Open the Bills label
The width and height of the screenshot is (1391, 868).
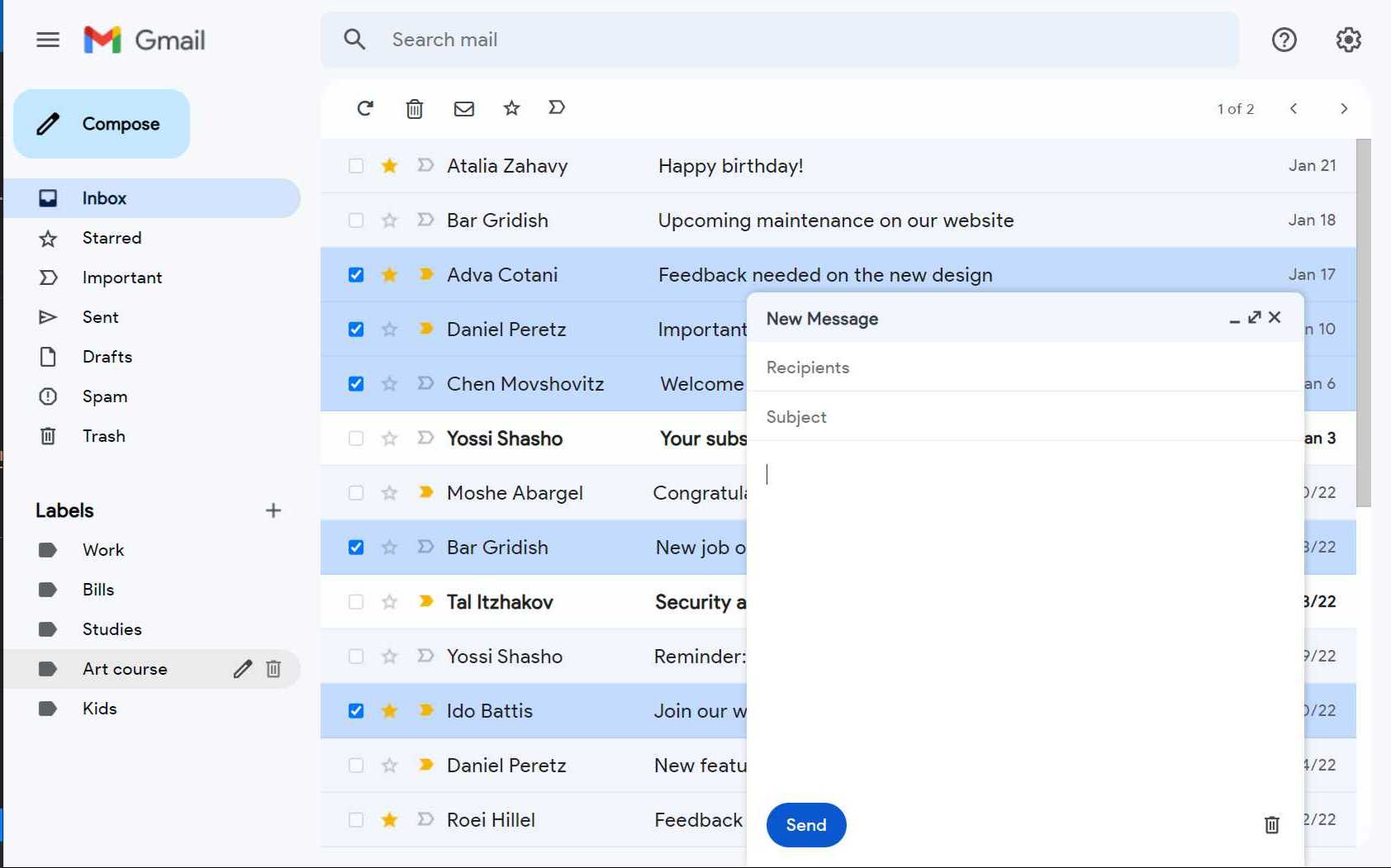(x=153, y=590)
